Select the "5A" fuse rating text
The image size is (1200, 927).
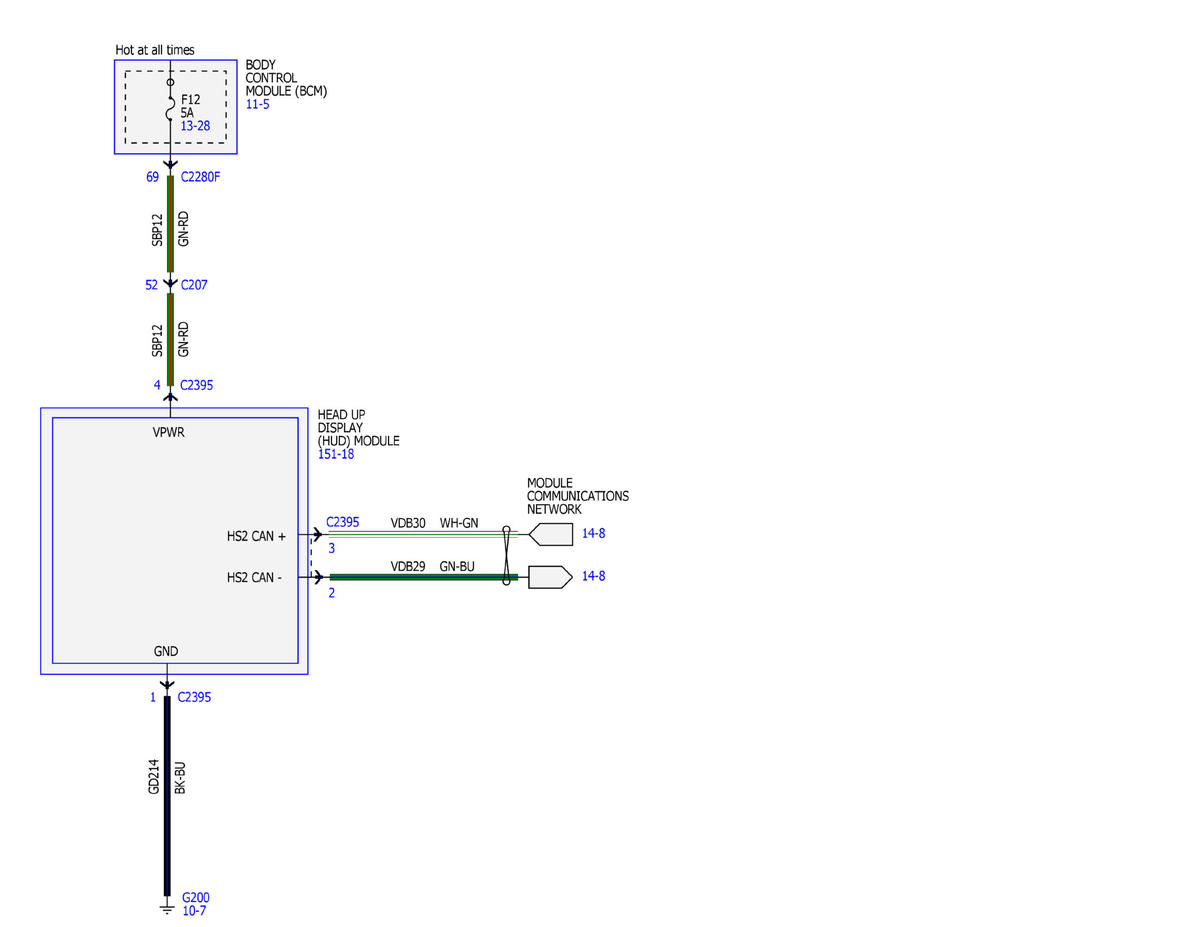click(x=187, y=114)
